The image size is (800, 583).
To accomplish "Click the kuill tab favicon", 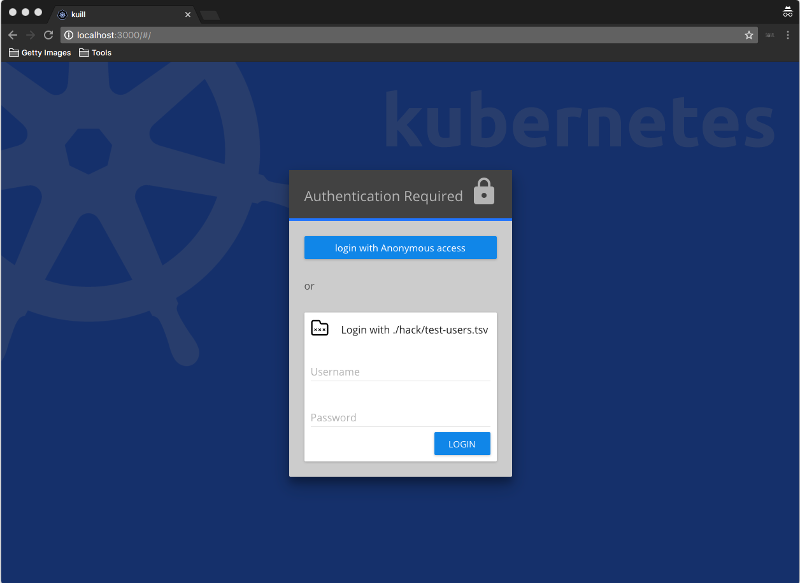I will 62,14.
